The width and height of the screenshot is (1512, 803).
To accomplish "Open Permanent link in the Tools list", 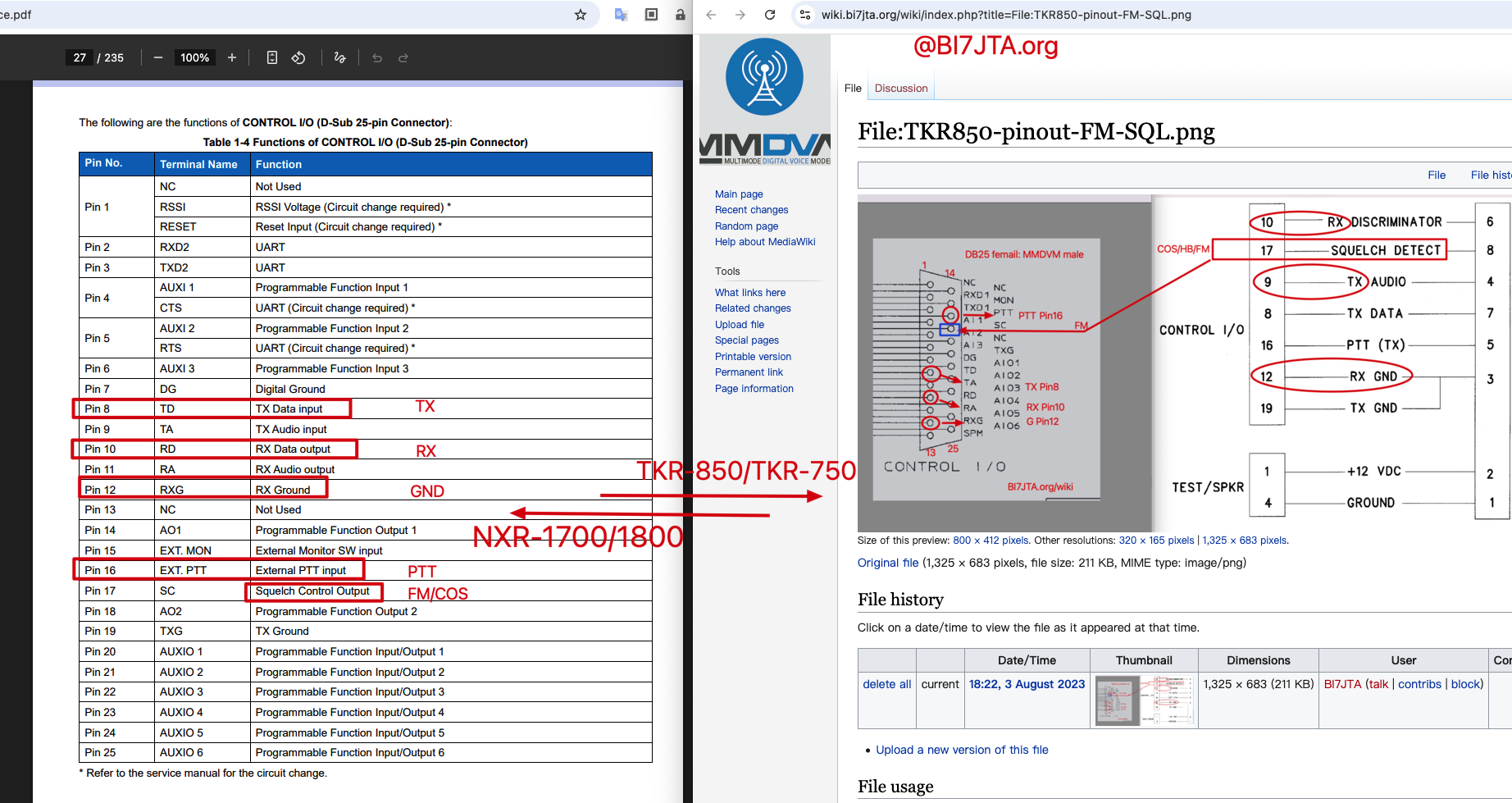I will coord(749,372).
